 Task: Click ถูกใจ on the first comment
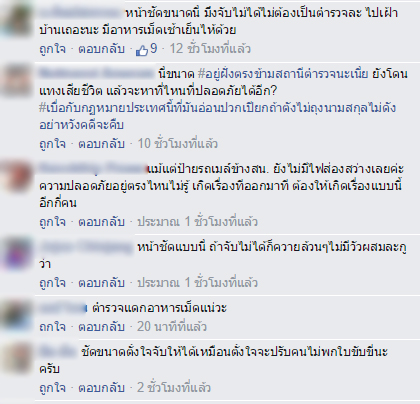pyautogui.click(x=52, y=49)
